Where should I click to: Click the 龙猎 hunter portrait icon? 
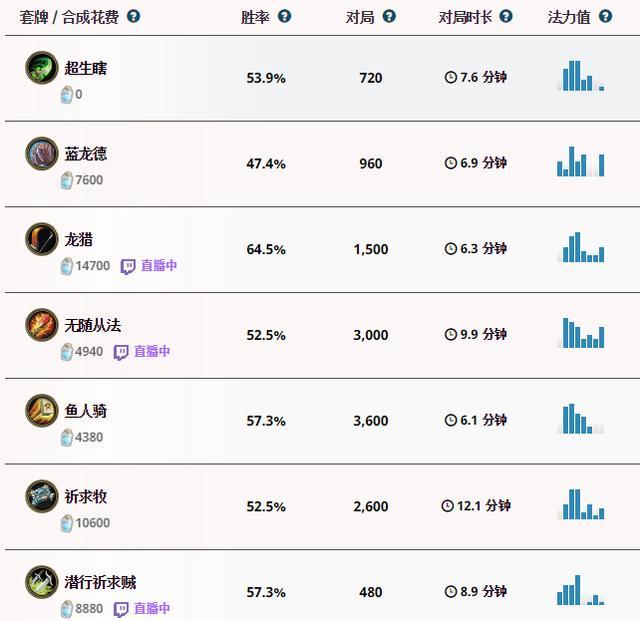(42, 239)
